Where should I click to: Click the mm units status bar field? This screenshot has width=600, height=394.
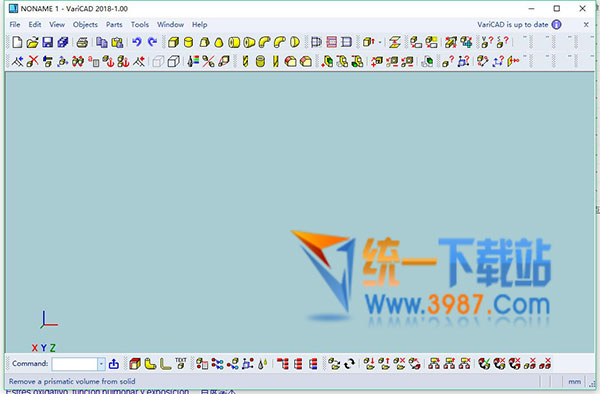(574, 381)
